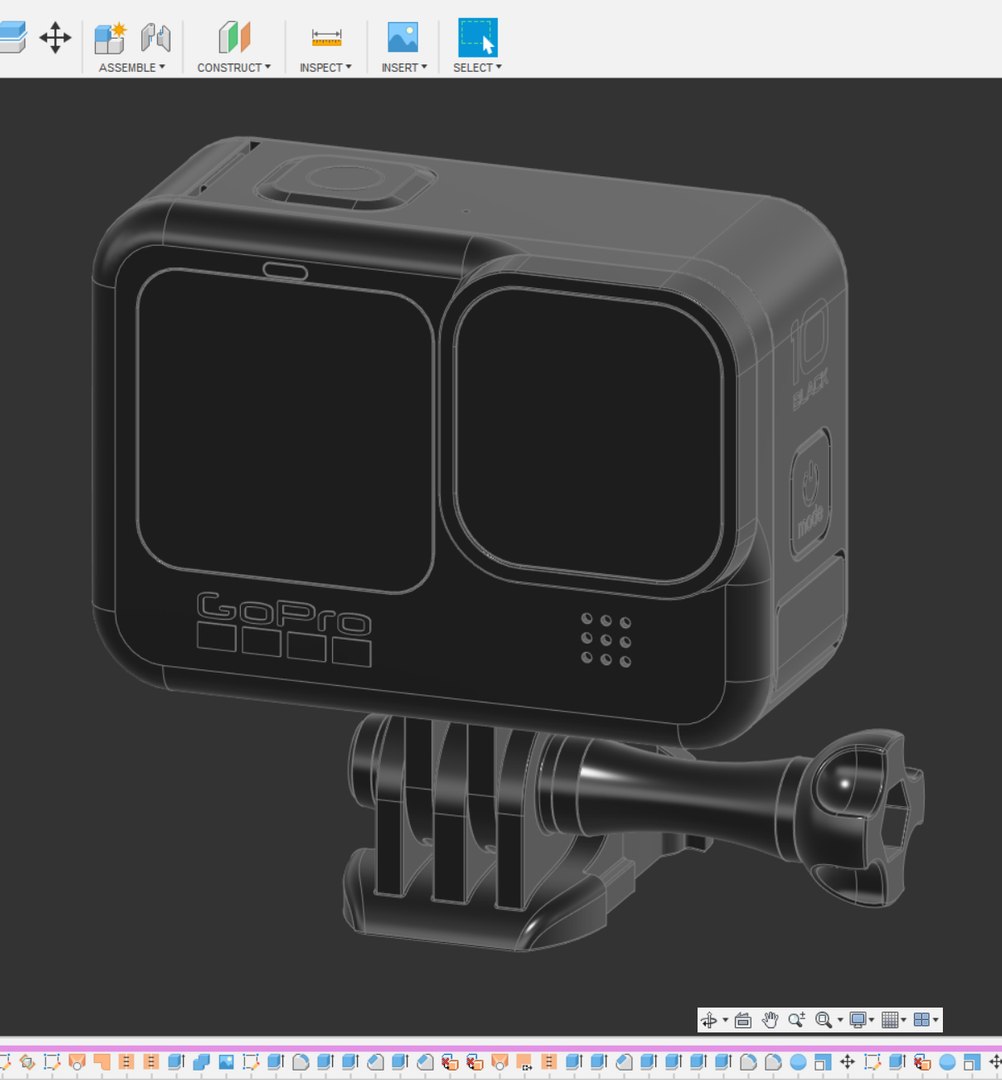Click the Display Settings monitor icon
This screenshot has width=1002, height=1080.
(857, 1020)
